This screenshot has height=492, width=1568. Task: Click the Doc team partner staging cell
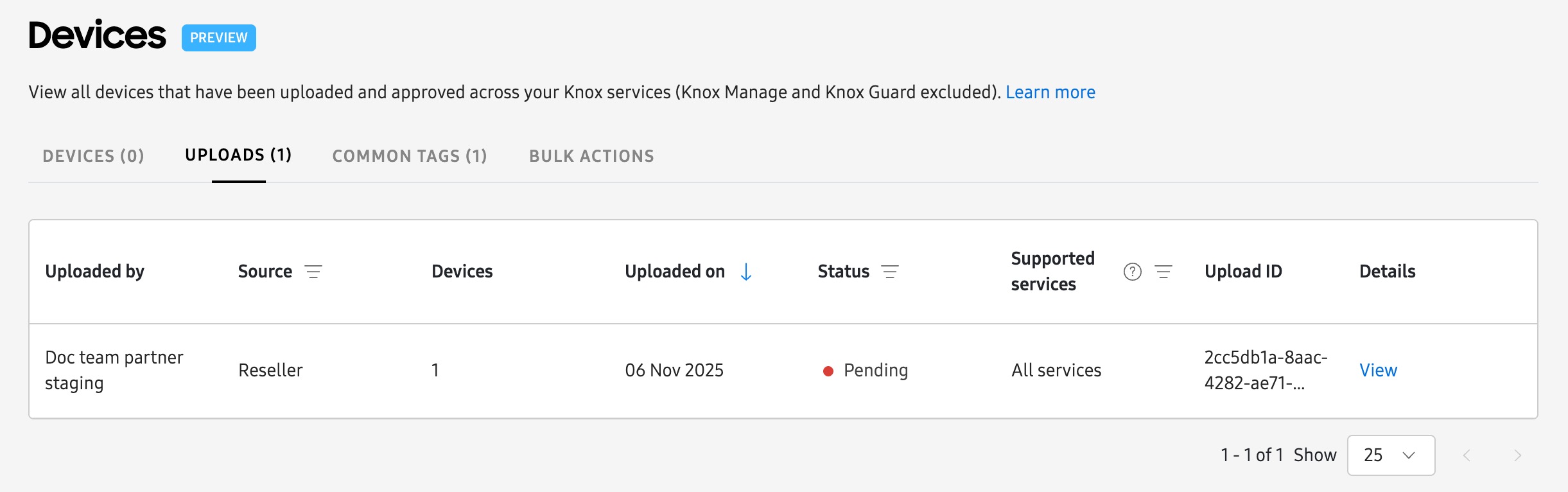(114, 370)
